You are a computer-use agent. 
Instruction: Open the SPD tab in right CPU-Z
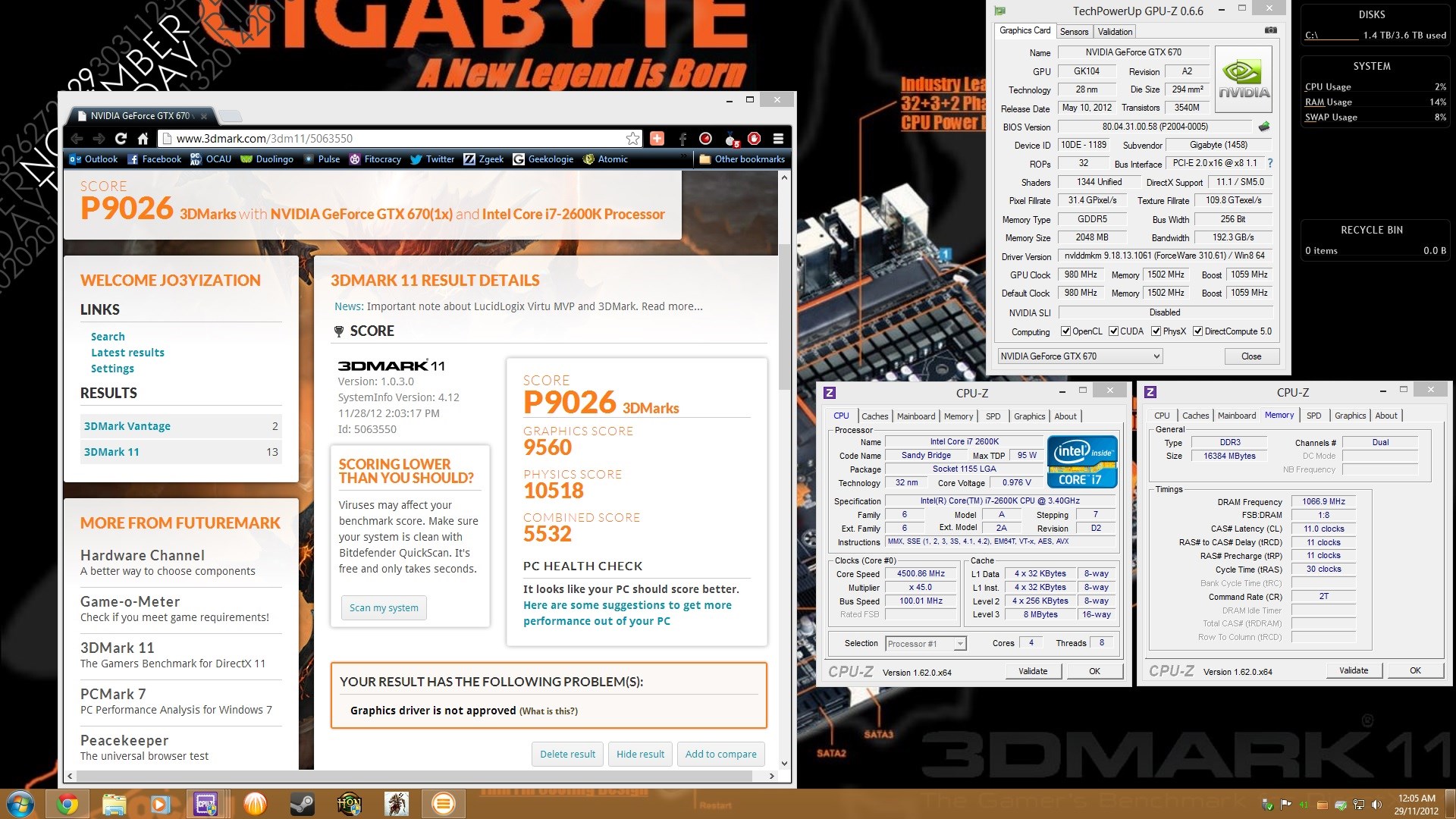(x=1313, y=416)
